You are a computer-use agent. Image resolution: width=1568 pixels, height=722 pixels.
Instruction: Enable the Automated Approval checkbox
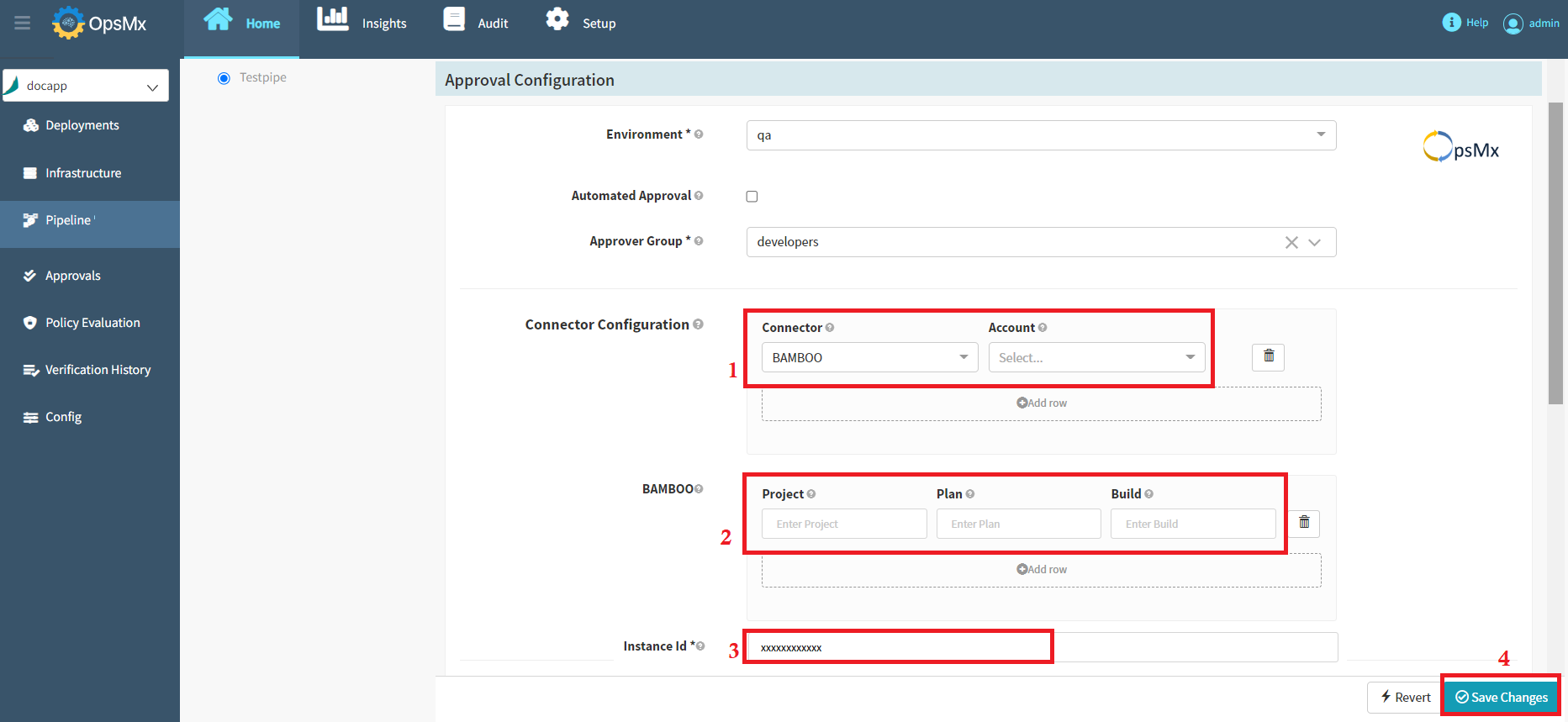coord(752,197)
